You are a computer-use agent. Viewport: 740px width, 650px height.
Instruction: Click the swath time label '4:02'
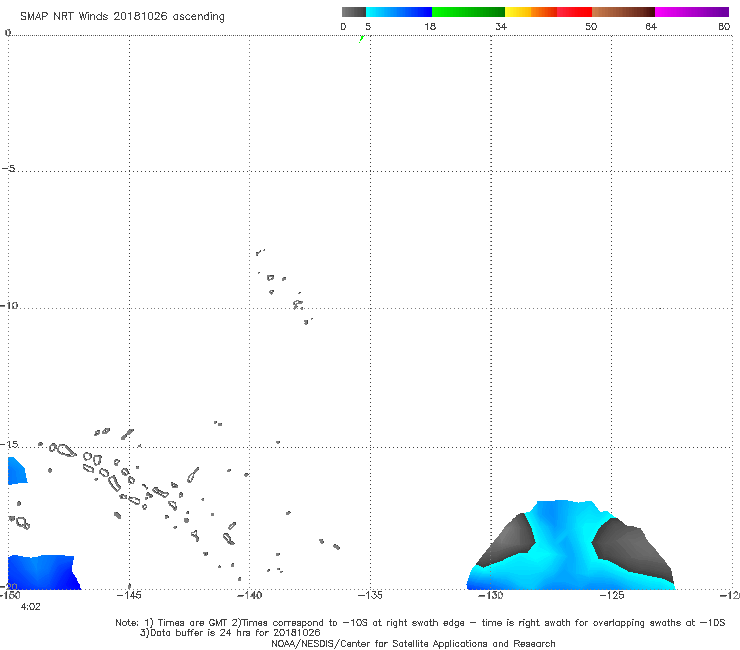coord(31,607)
